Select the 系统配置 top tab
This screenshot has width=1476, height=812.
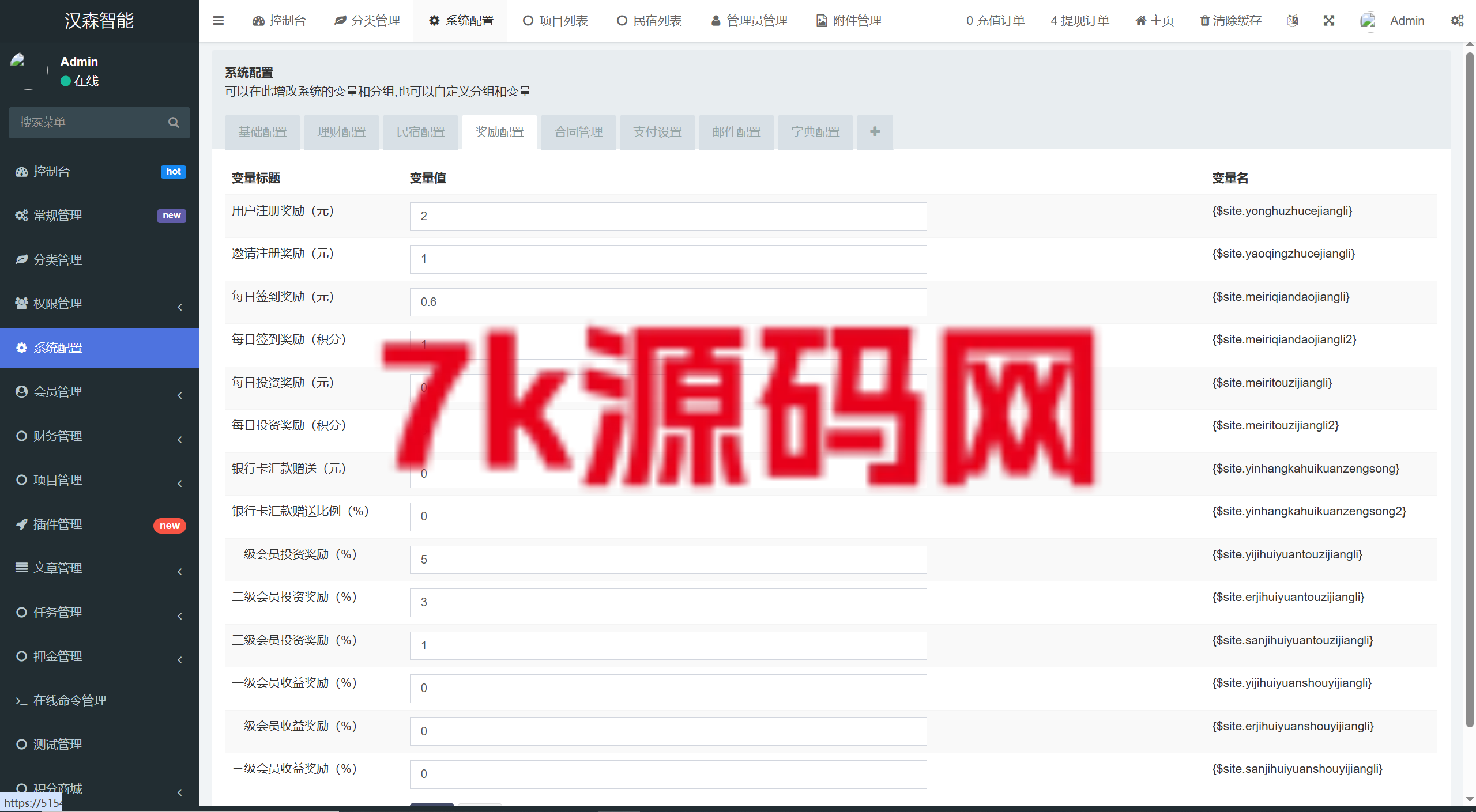pos(461,21)
